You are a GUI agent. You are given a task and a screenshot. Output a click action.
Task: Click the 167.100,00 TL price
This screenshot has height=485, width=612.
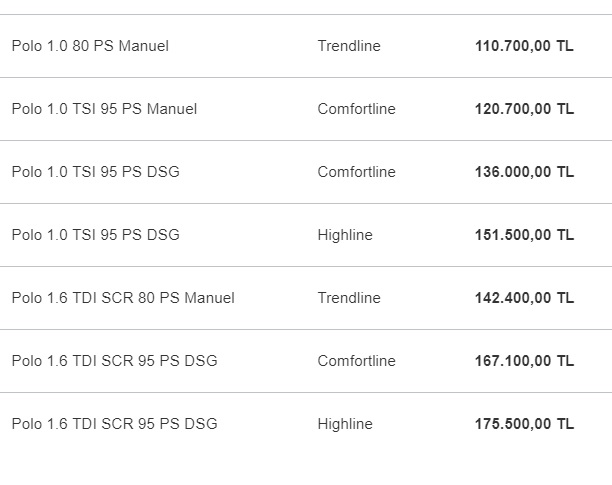[x=524, y=361]
